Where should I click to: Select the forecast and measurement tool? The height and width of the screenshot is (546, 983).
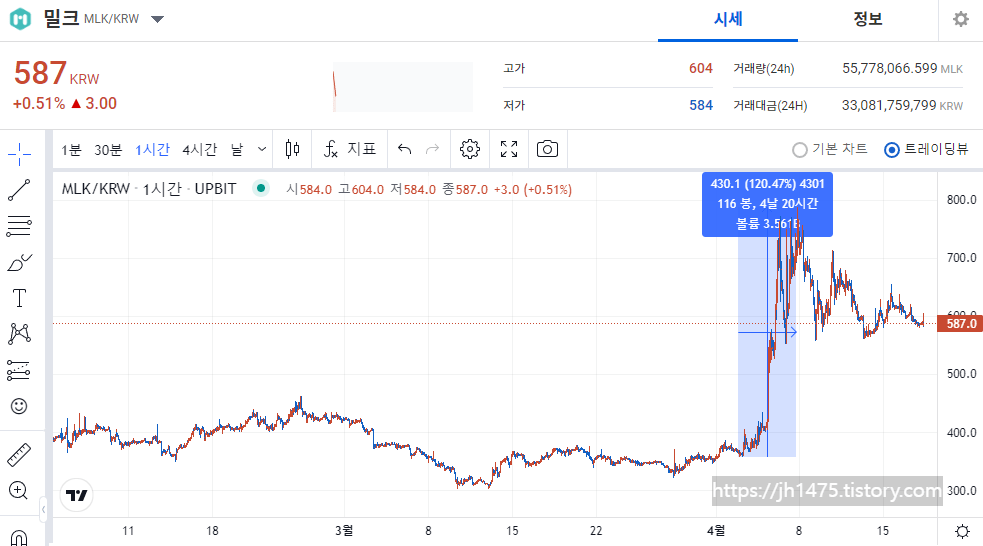pyautogui.click(x=19, y=370)
